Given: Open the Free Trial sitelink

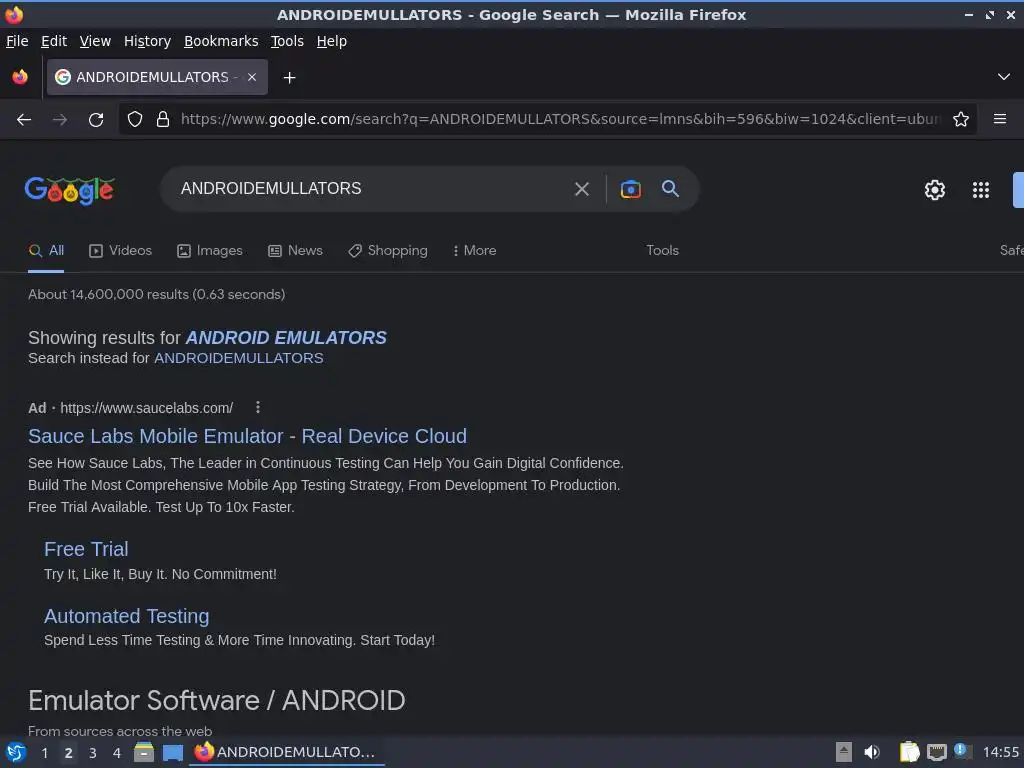Looking at the screenshot, I should coord(86,549).
